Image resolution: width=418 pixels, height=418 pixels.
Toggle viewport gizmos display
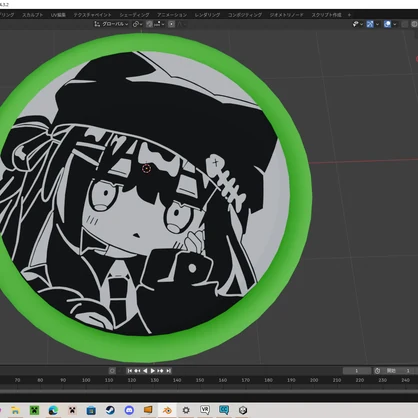[x=370, y=24]
